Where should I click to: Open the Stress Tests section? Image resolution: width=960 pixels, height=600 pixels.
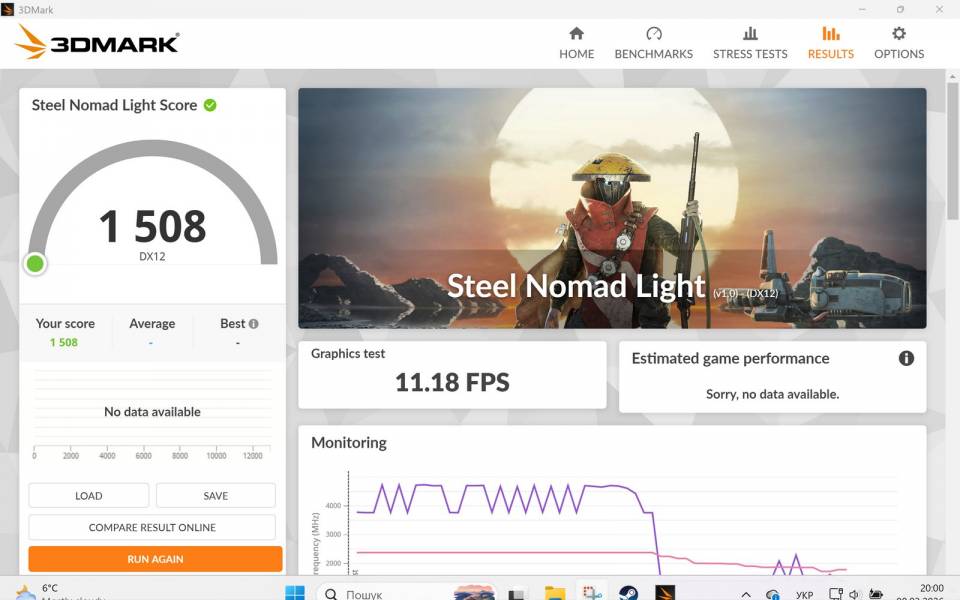tap(750, 43)
